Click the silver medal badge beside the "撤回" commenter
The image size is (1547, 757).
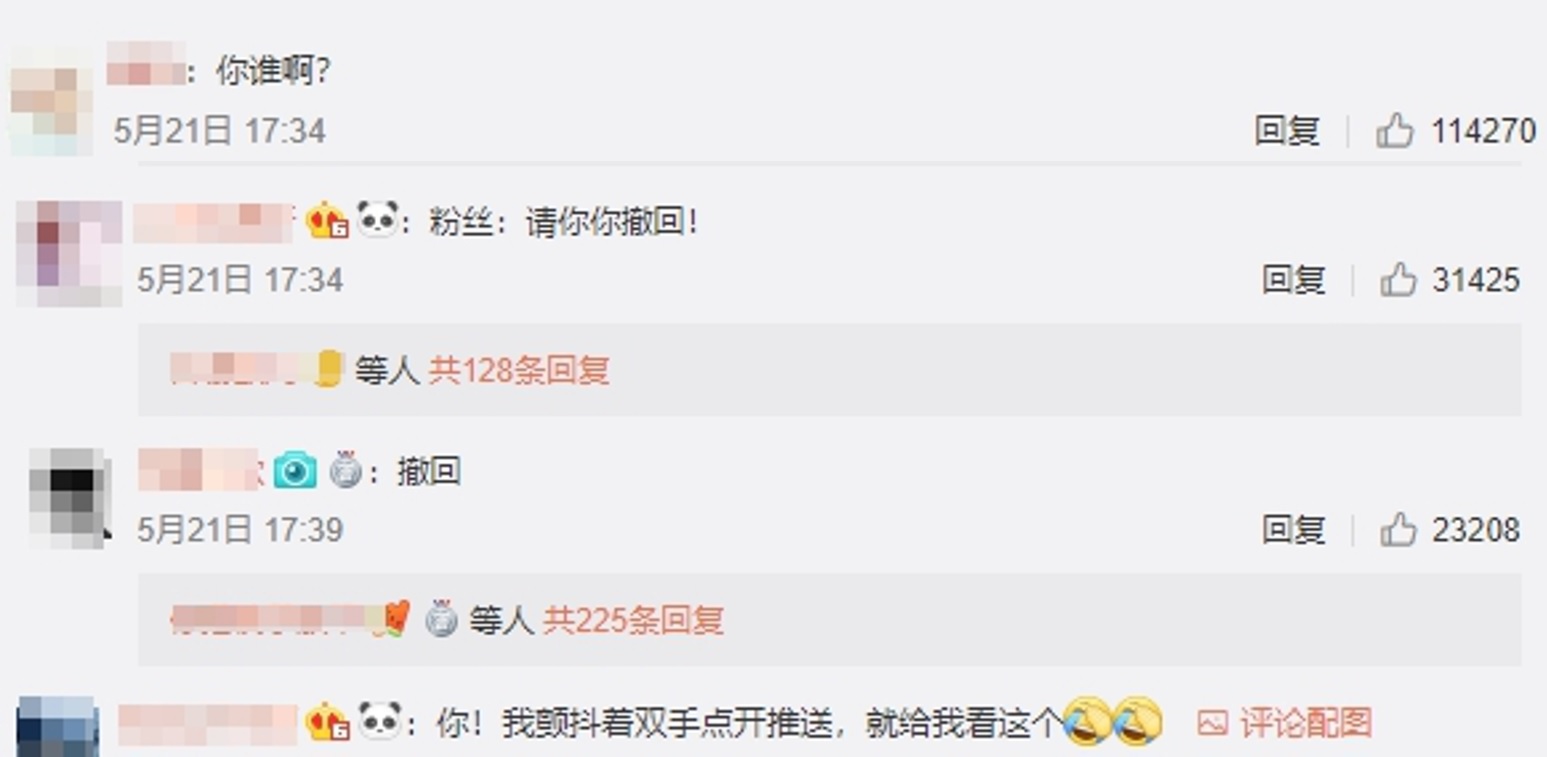(x=345, y=470)
